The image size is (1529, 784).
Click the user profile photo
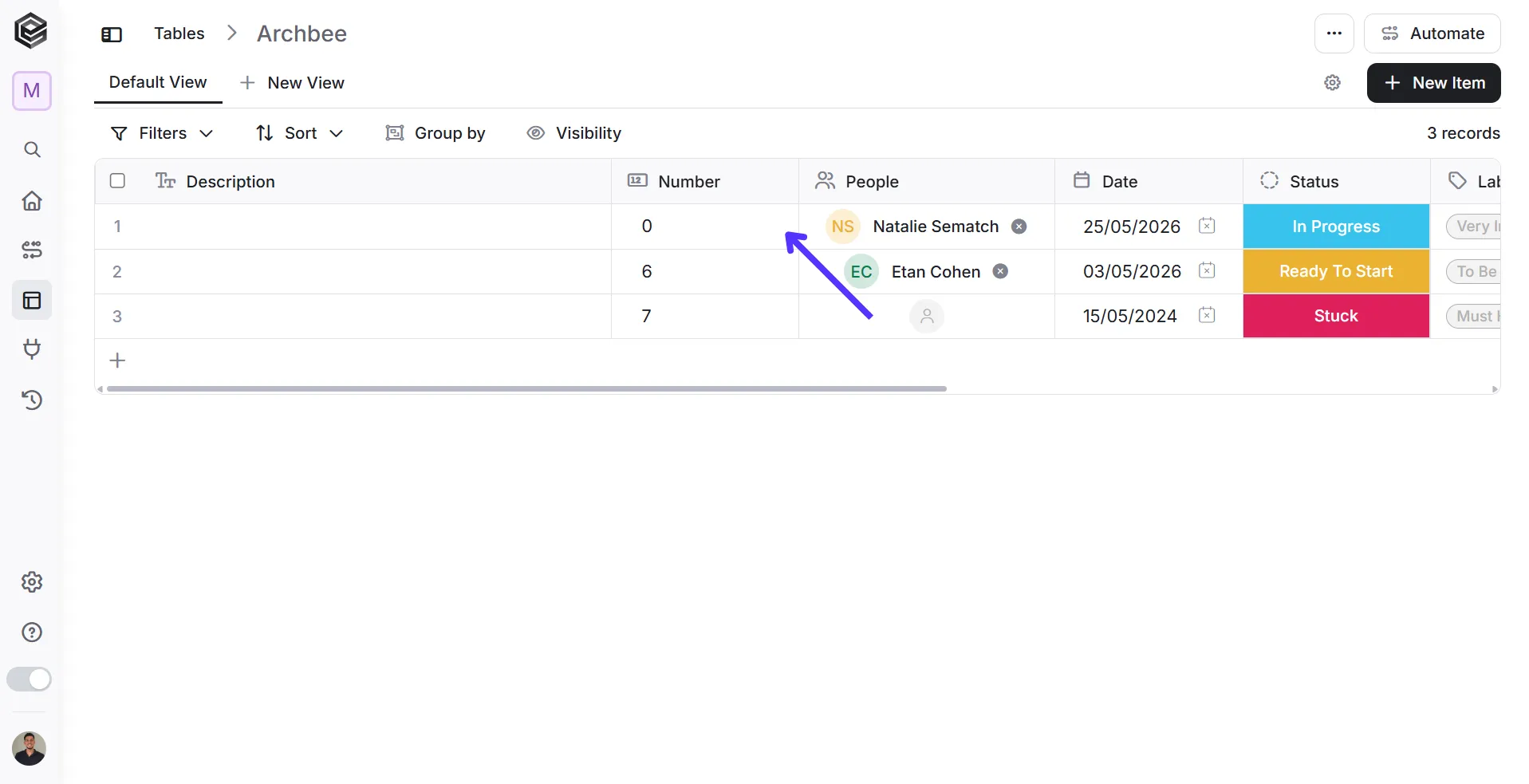coord(30,748)
